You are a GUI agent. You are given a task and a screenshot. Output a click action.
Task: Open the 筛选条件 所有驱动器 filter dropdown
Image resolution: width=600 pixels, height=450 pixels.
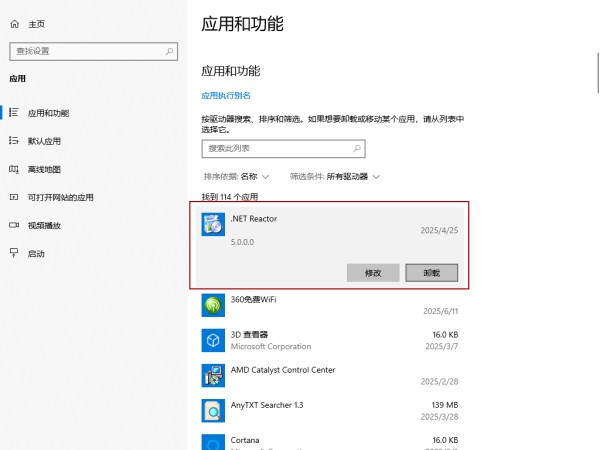335,176
